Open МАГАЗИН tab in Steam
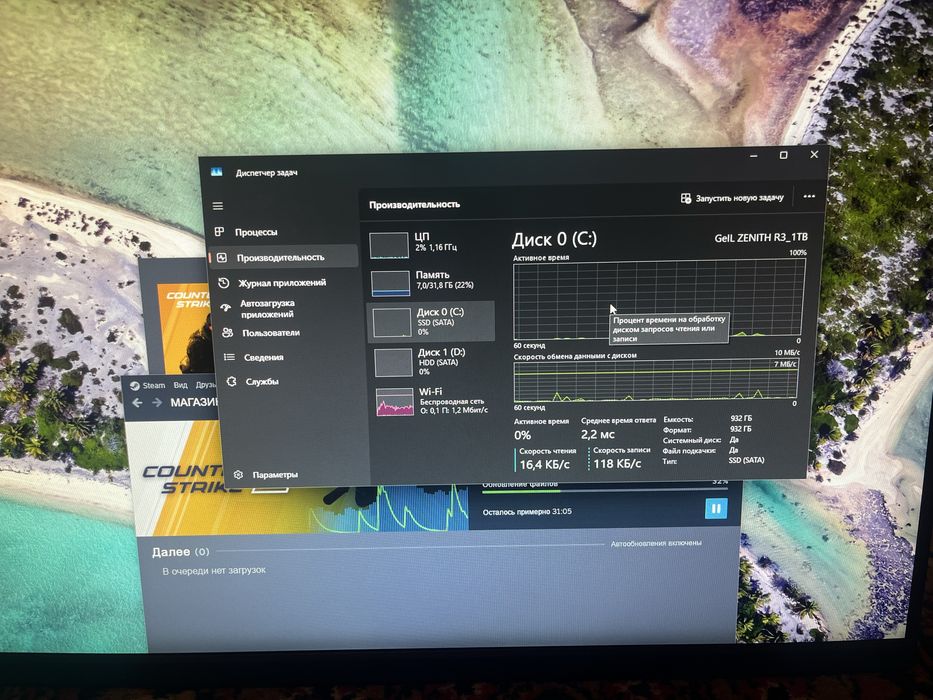Viewport: 933px width, 700px height. pyautogui.click(x=194, y=403)
